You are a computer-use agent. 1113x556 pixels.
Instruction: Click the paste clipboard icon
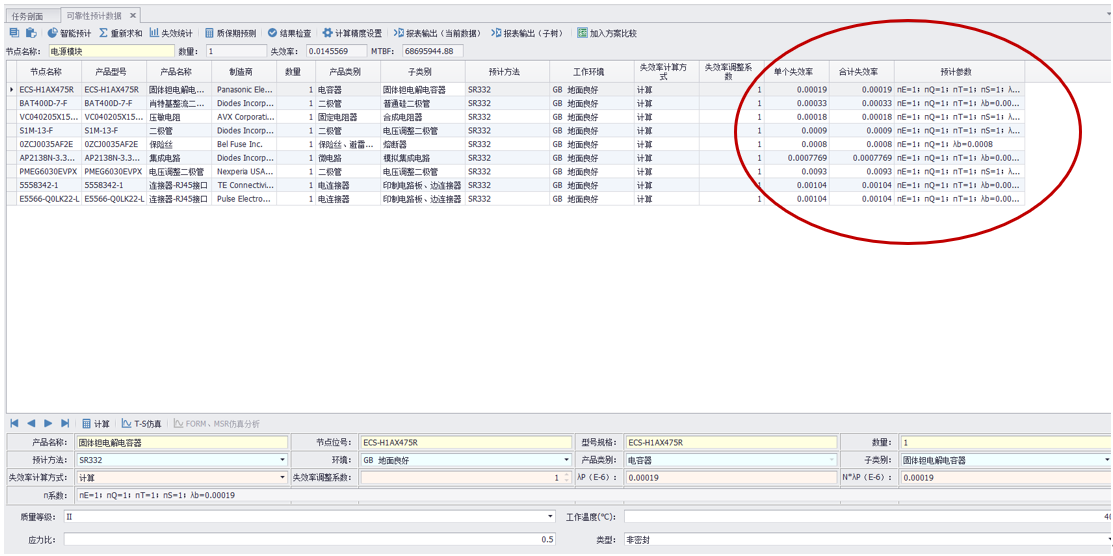[x=31, y=33]
